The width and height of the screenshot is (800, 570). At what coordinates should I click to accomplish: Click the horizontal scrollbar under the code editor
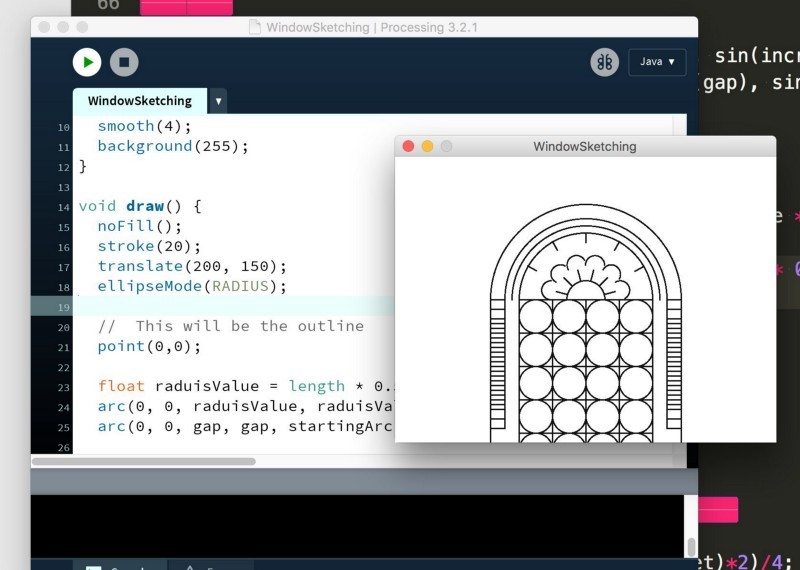[x=143, y=461]
